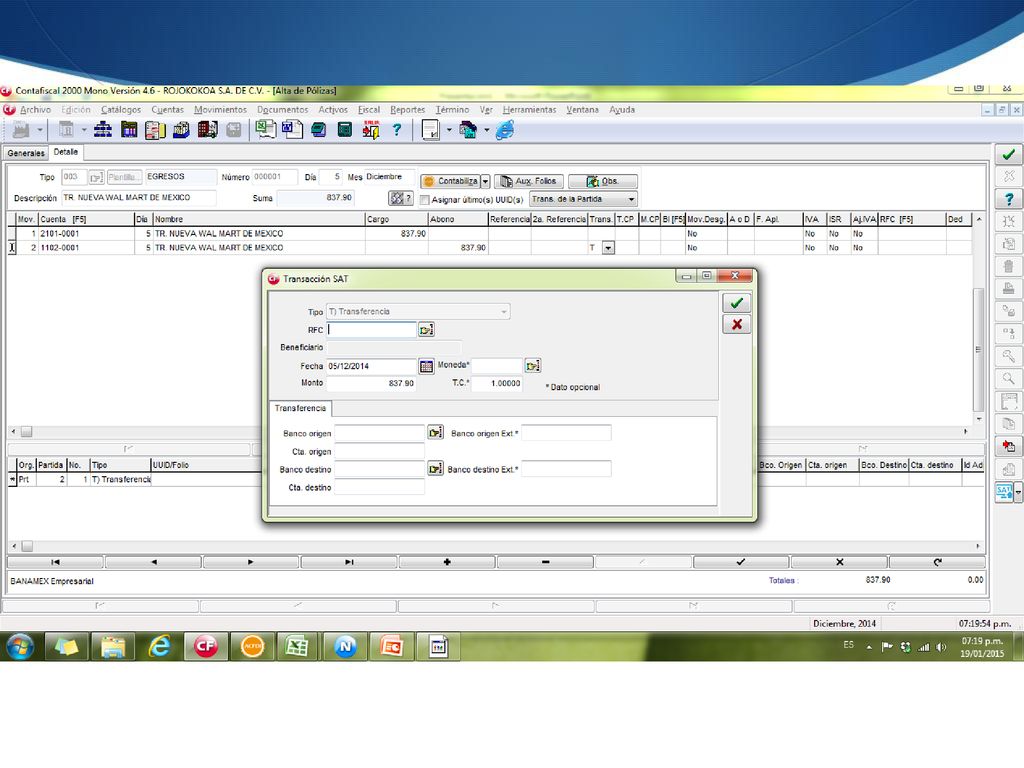Open Excel from the Windows taskbar
This screenshot has width=1024, height=768.
tap(296, 647)
